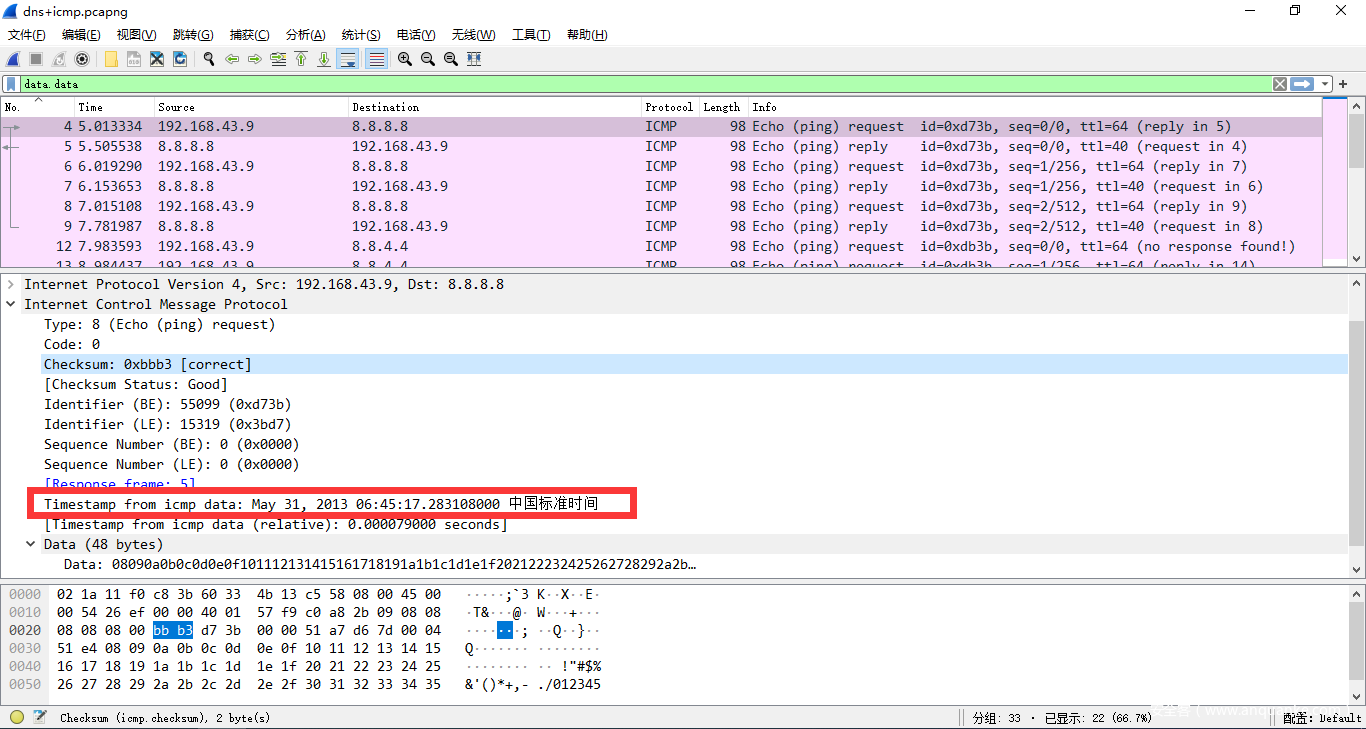
Task: Click the Find Packet magnifier icon
Action: tap(209, 59)
